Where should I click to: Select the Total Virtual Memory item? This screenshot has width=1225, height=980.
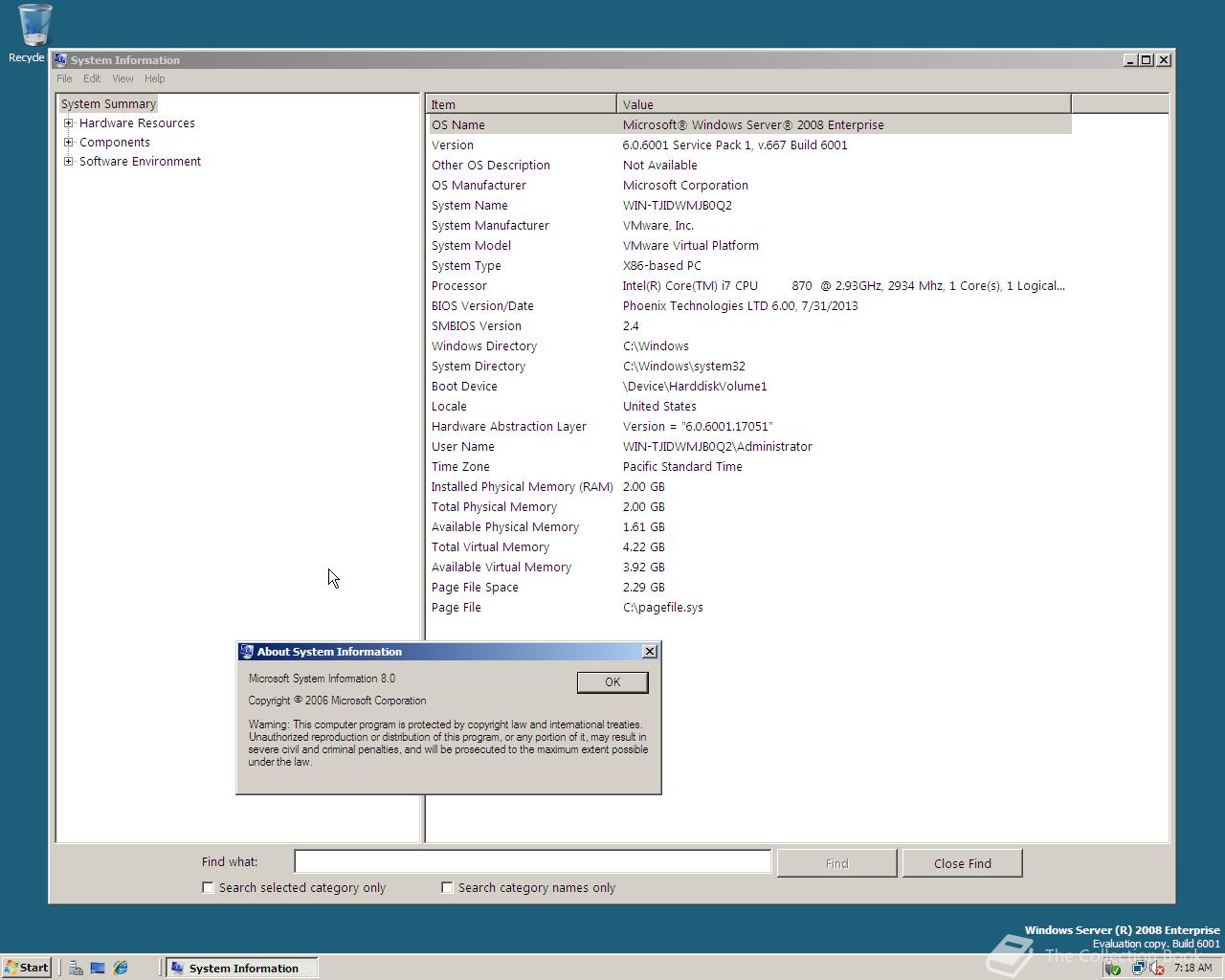coord(490,546)
